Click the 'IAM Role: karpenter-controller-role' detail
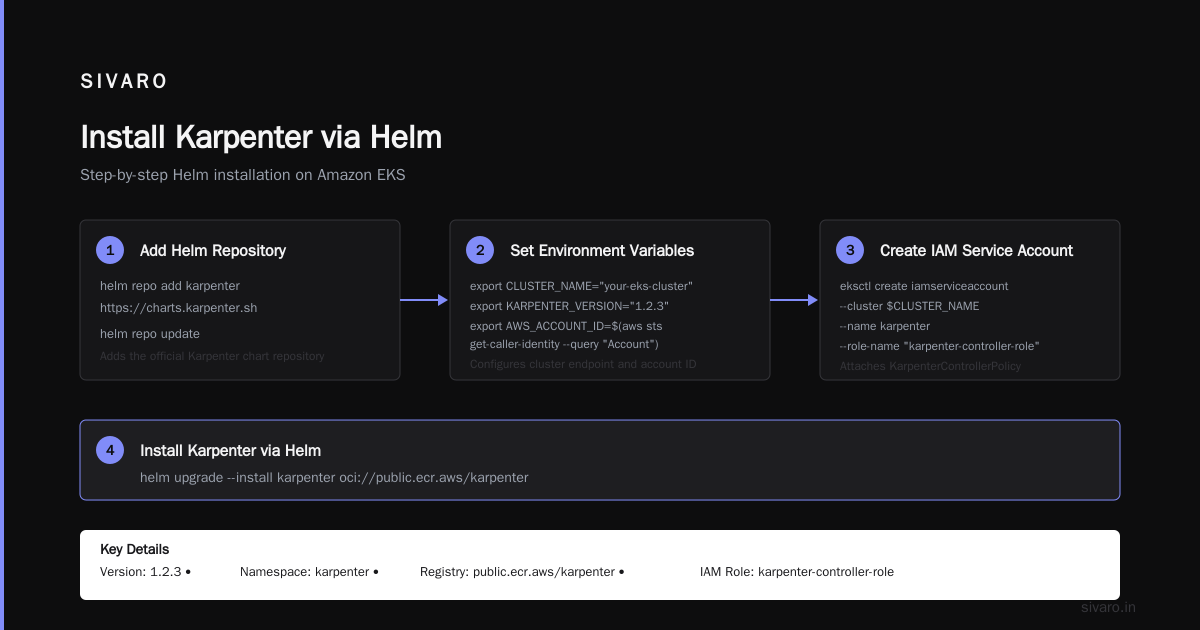Viewport: 1200px width, 630px height. pyautogui.click(x=797, y=572)
